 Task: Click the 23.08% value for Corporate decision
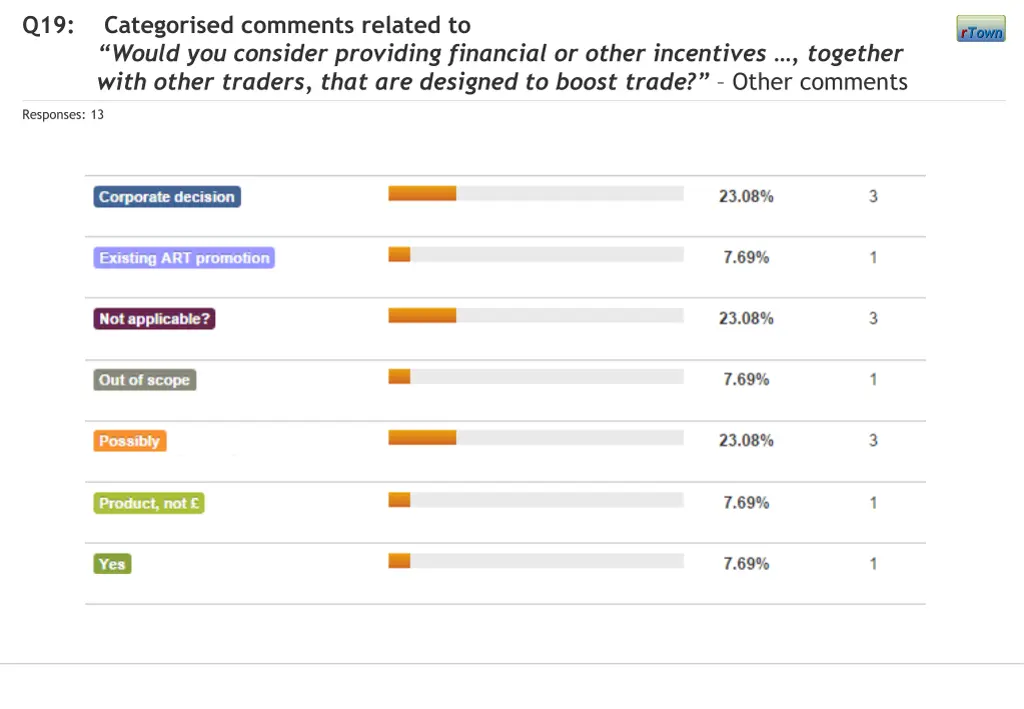point(746,196)
